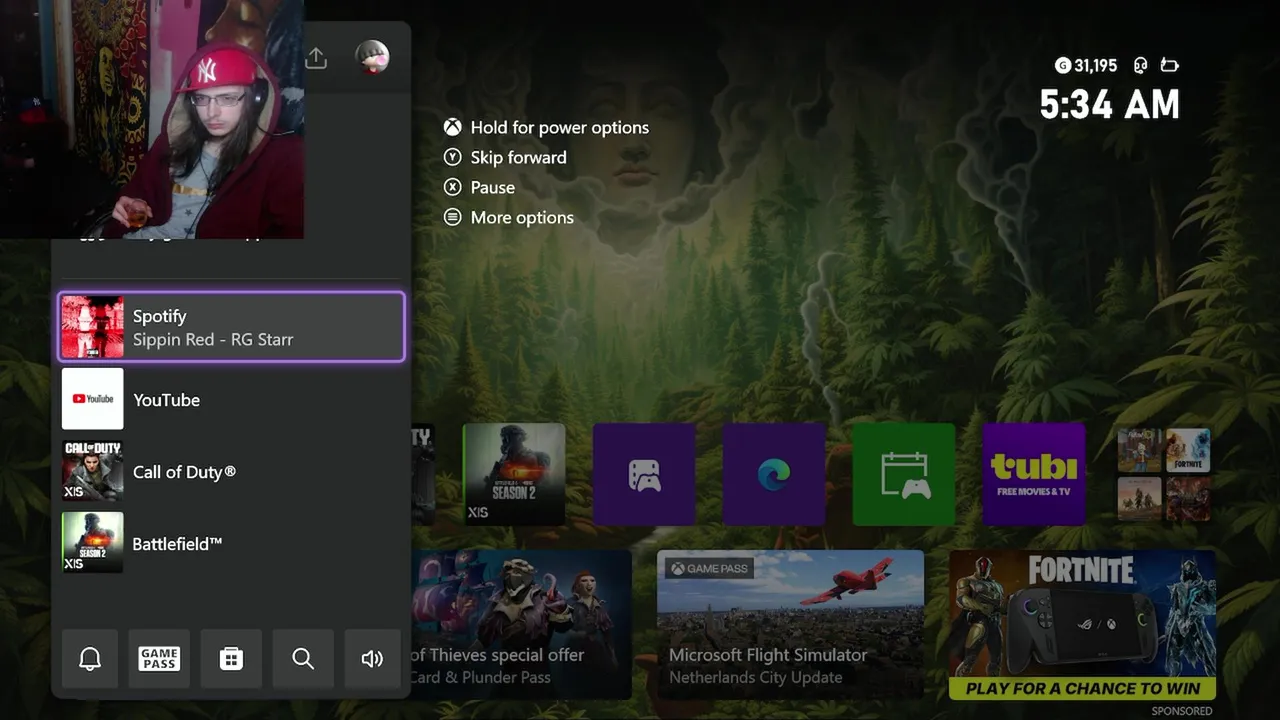Click the GAME PASS badge on Flight Simulator
This screenshot has width=1280, height=720.
[x=710, y=568]
